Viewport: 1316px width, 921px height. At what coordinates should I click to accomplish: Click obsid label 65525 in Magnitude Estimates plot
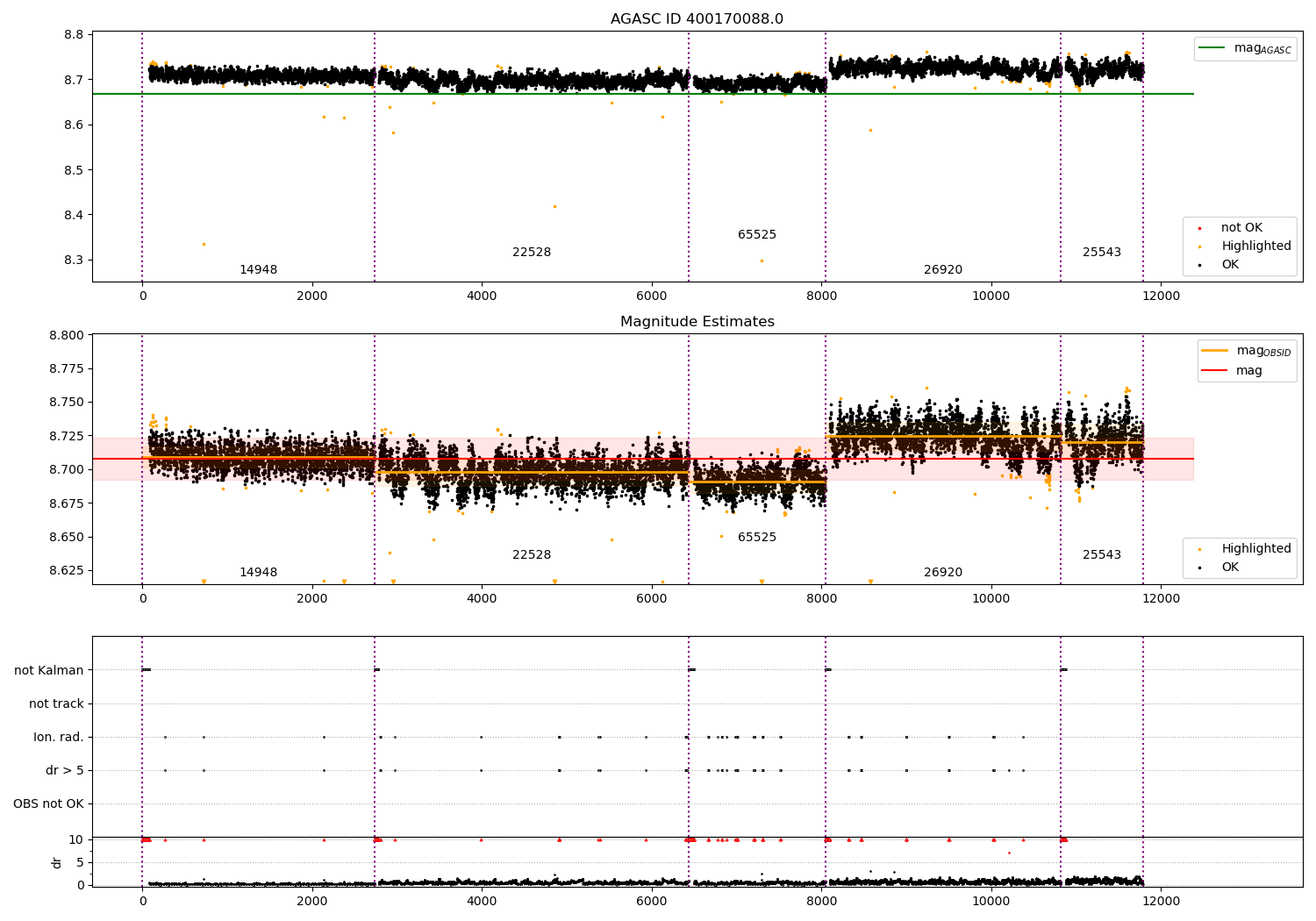coord(757,538)
